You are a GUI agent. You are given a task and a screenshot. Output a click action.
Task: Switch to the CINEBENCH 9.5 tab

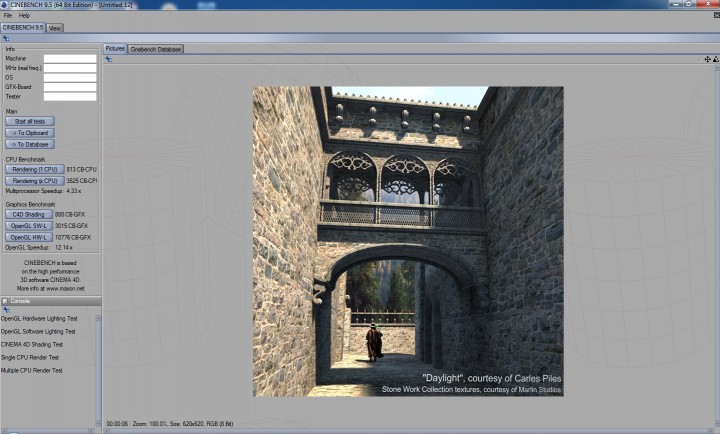(x=23, y=28)
